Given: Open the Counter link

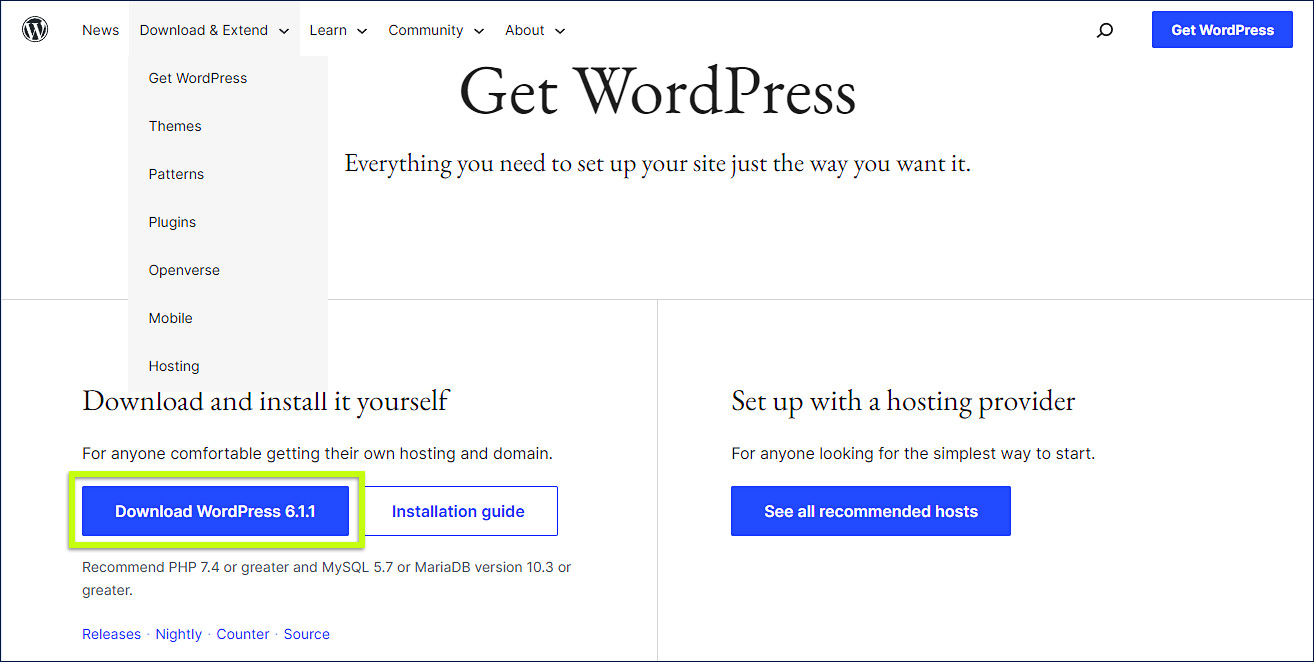Looking at the screenshot, I should 243,634.
